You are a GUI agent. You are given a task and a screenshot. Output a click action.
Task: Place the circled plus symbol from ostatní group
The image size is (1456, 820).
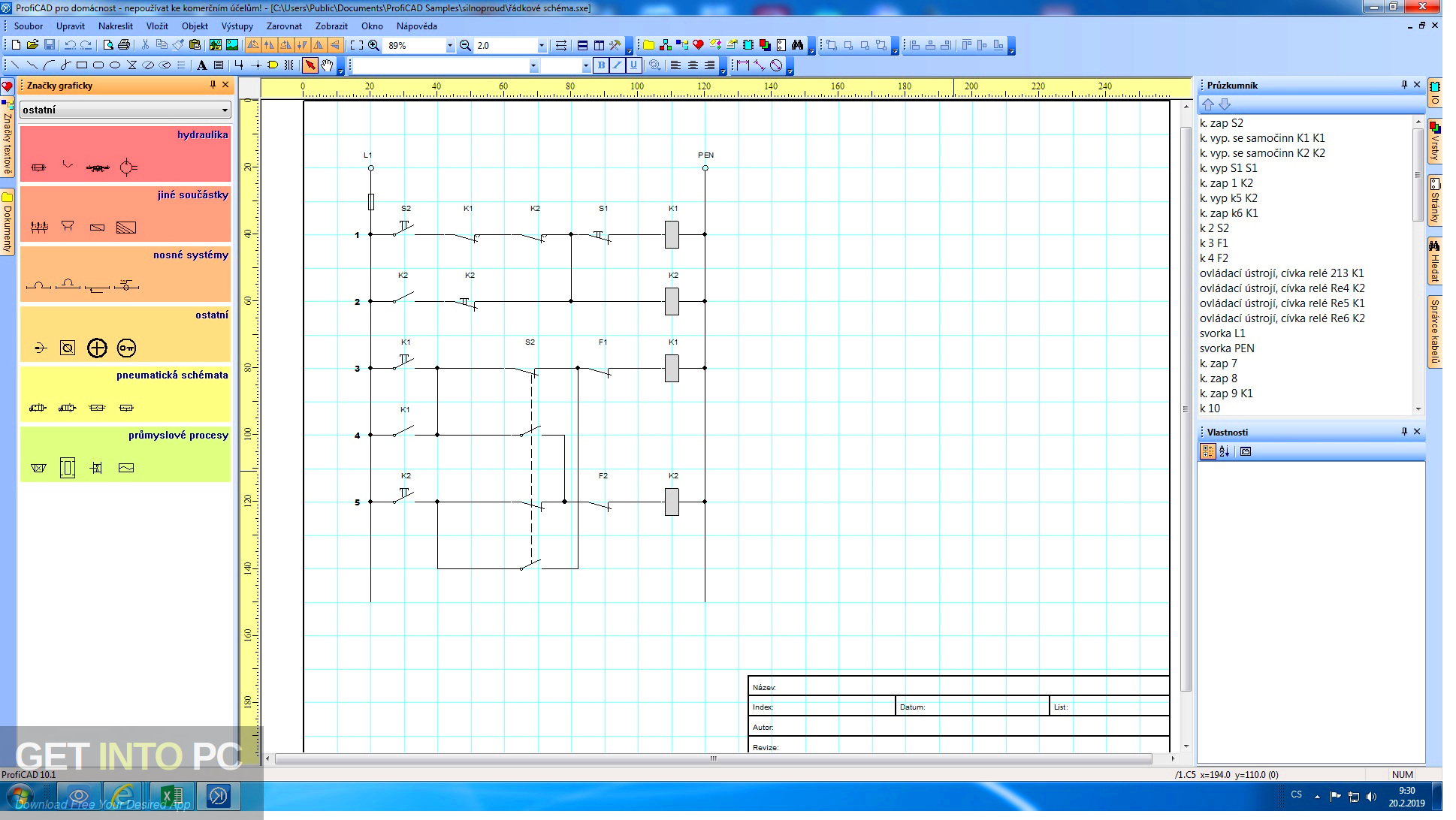point(97,348)
